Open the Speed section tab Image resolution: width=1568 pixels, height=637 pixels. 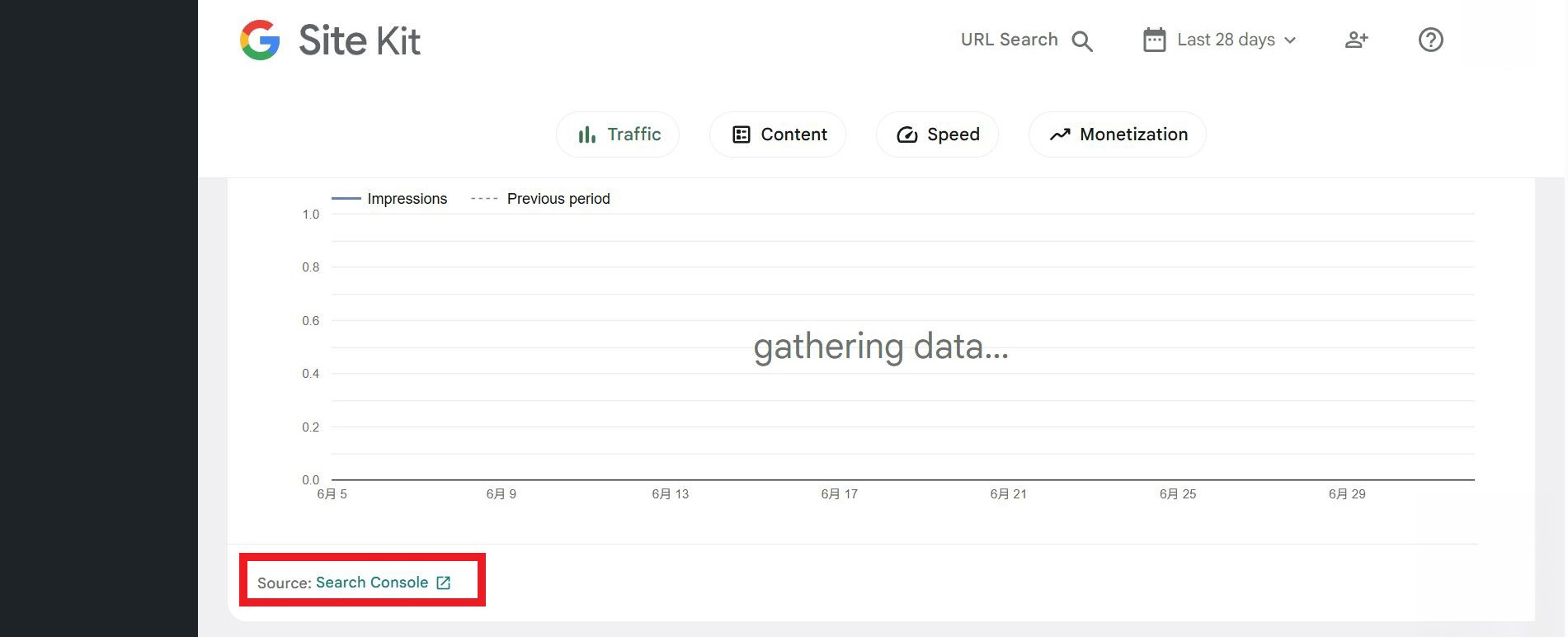point(937,134)
